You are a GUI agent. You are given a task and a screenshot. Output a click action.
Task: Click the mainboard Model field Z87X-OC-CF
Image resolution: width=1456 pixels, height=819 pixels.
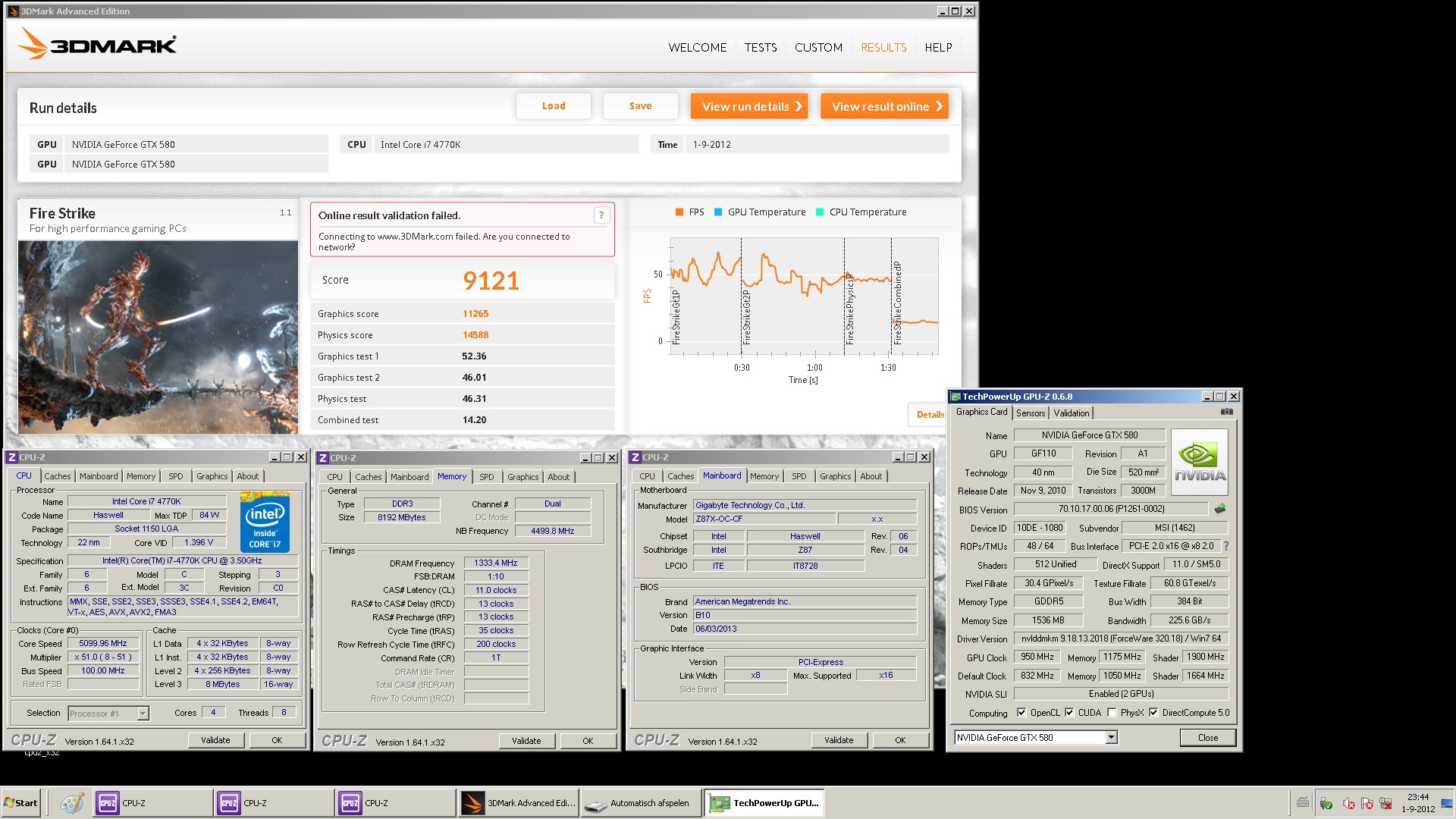pos(764,519)
